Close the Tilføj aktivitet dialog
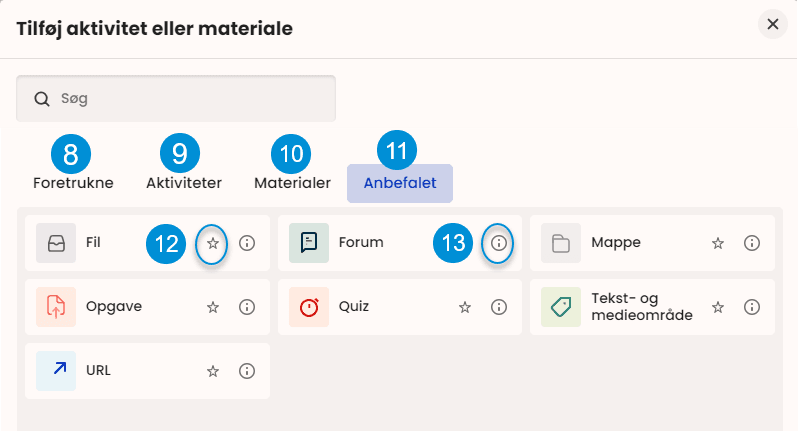The width and height of the screenshot is (798, 431). click(772, 24)
